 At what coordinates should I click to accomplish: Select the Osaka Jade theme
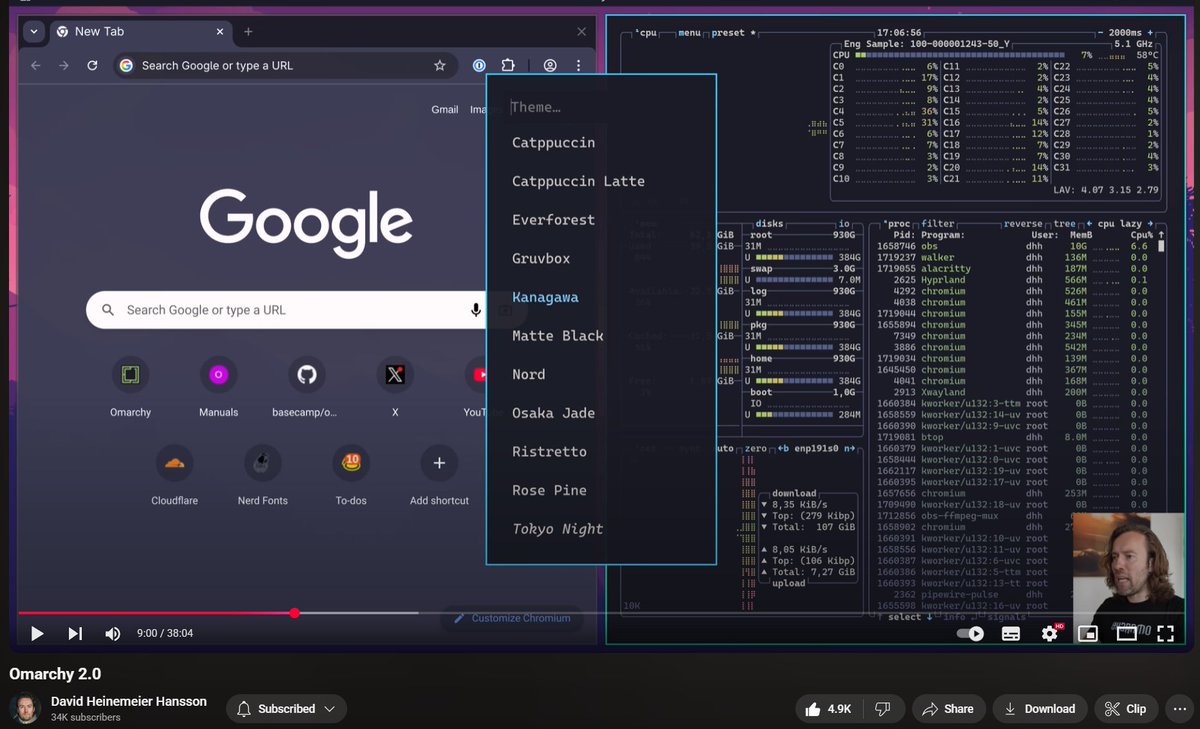(553, 413)
